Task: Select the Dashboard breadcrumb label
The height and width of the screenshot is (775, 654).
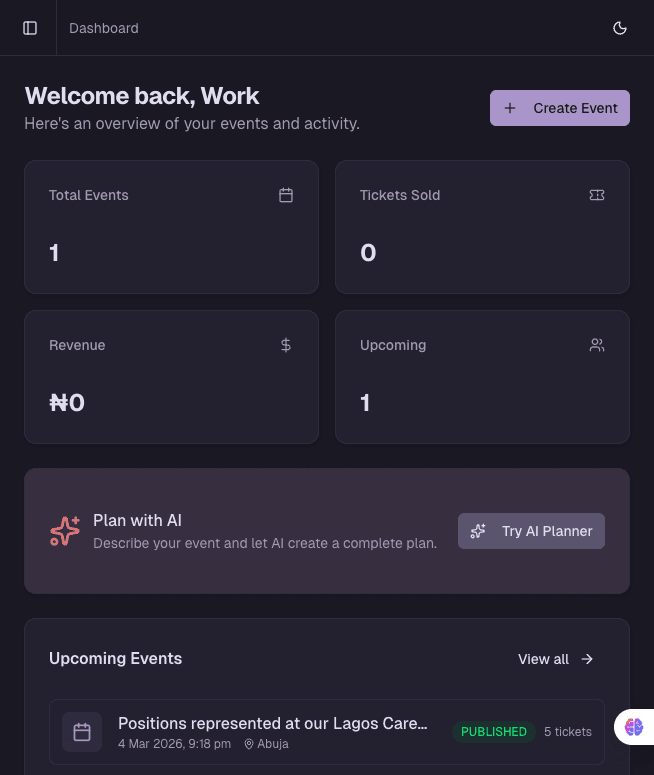Action: point(104,28)
